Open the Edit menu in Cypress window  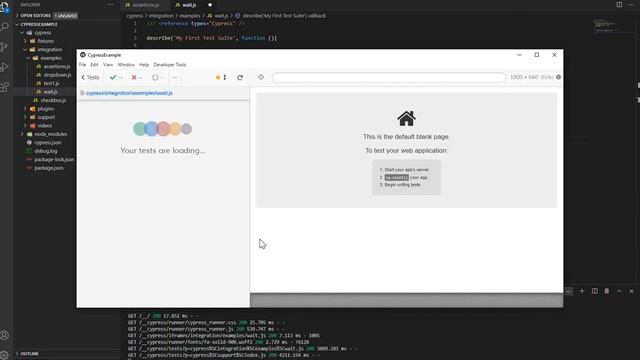pos(94,64)
